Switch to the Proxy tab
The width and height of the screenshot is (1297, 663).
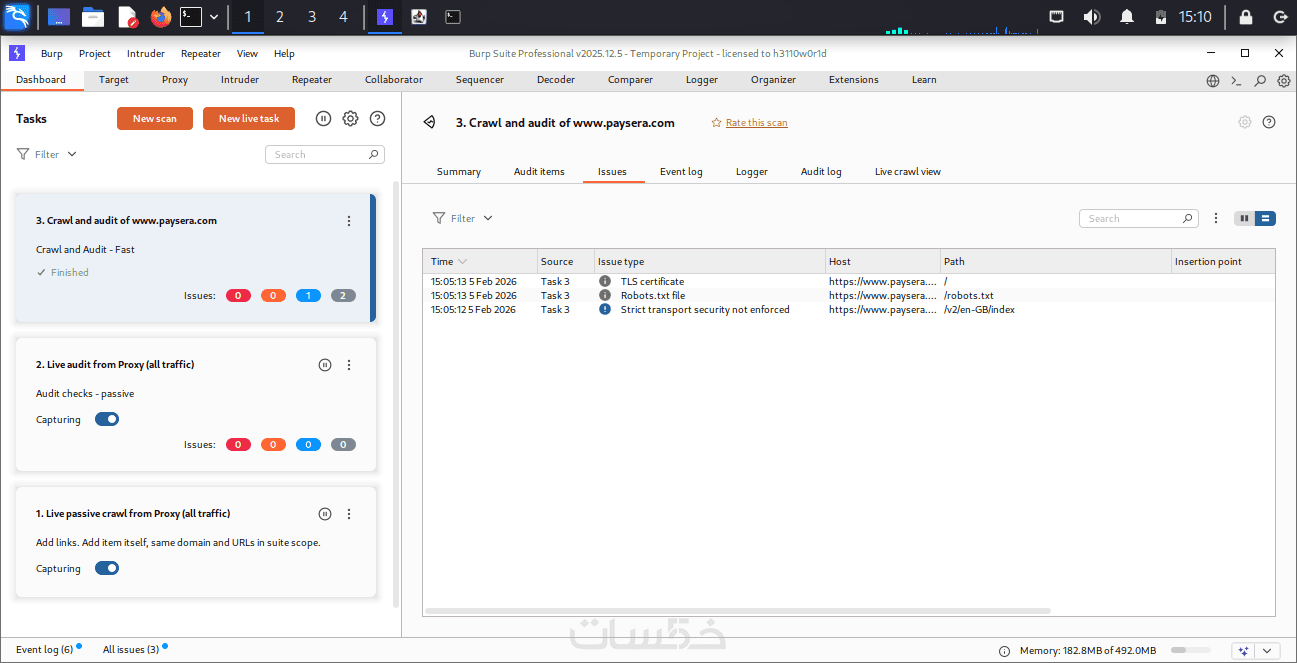pos(175,80)
